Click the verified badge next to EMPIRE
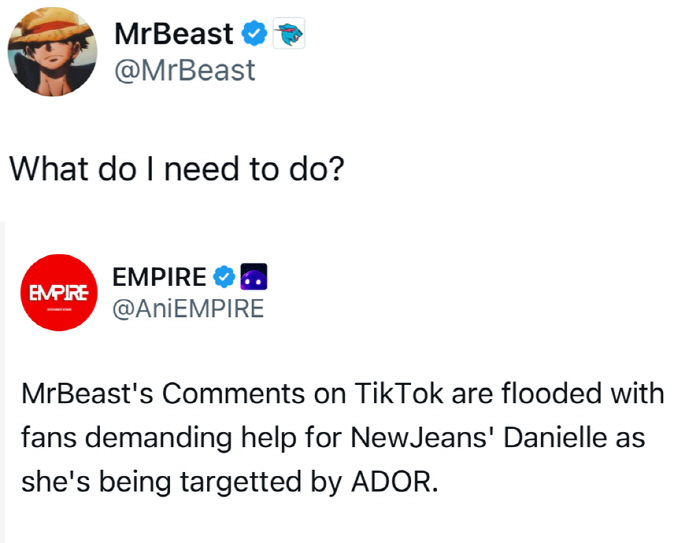Screen dimensions: 700x543 (x=226, y=276)
